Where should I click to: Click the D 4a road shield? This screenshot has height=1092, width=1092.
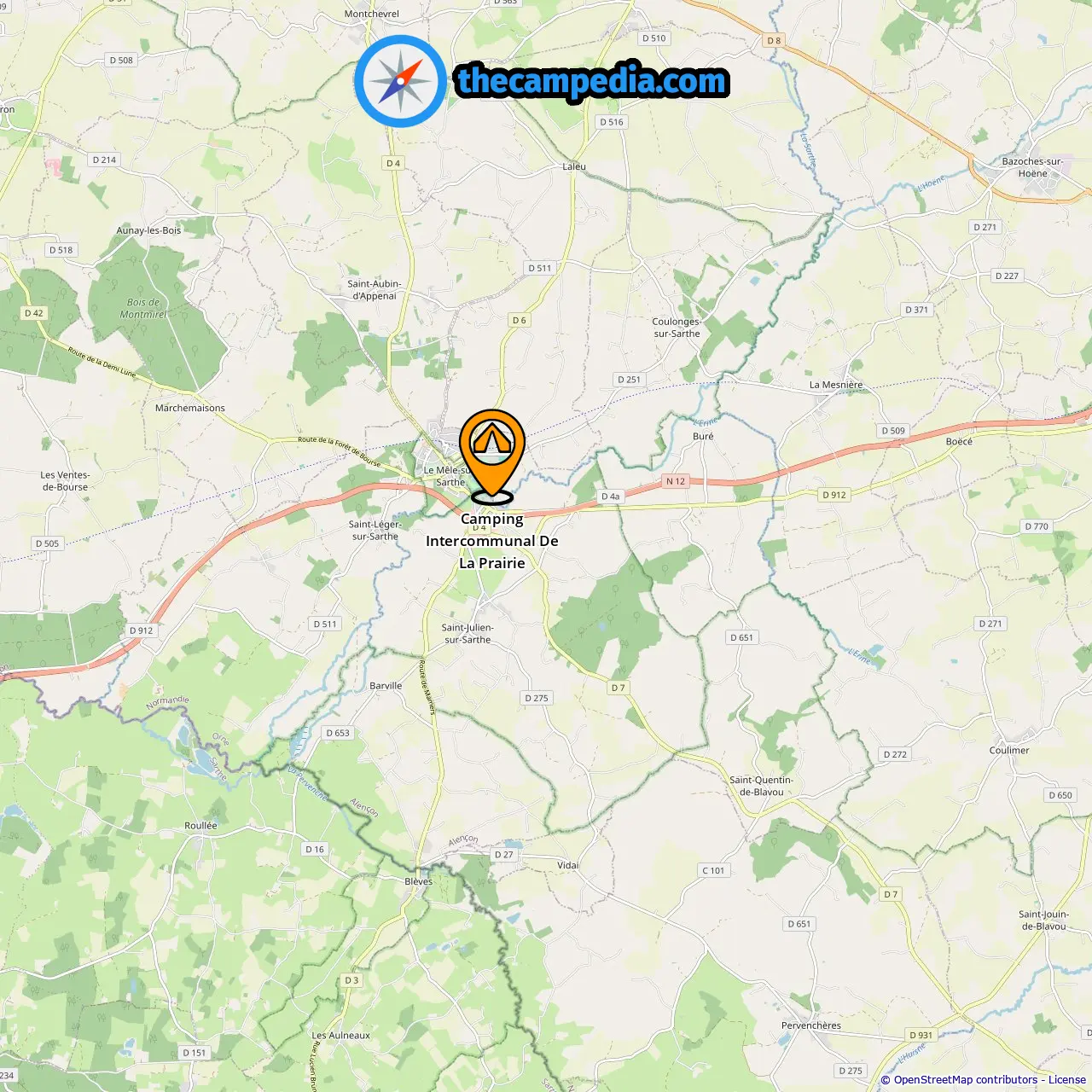[x=611, y=497]
